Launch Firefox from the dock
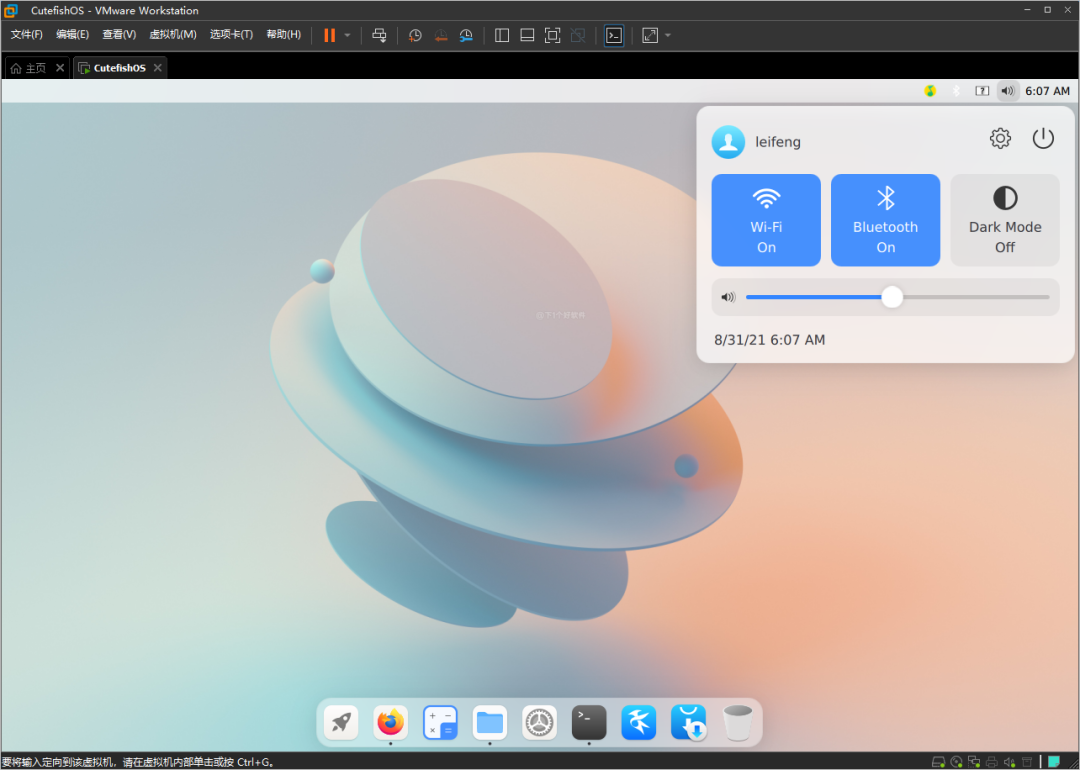The image size is (1080, 770). click(x=390, y=721)
